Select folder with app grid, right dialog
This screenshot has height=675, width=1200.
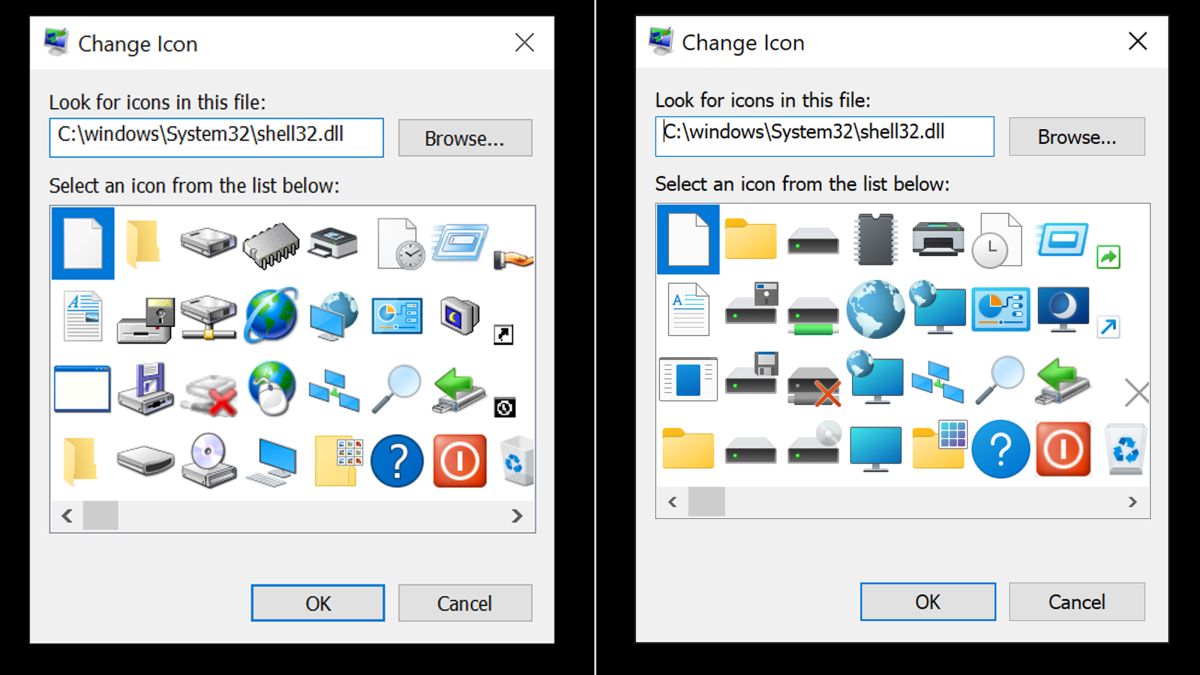(940, 445)
